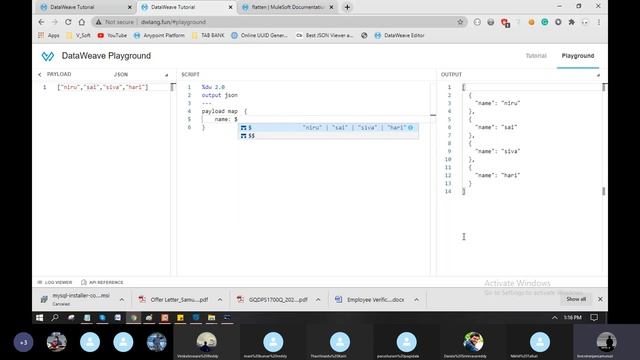Click the 'payload map {' script line
The image size is (640, 360).
pyautogui.click(x=224, y=111)
